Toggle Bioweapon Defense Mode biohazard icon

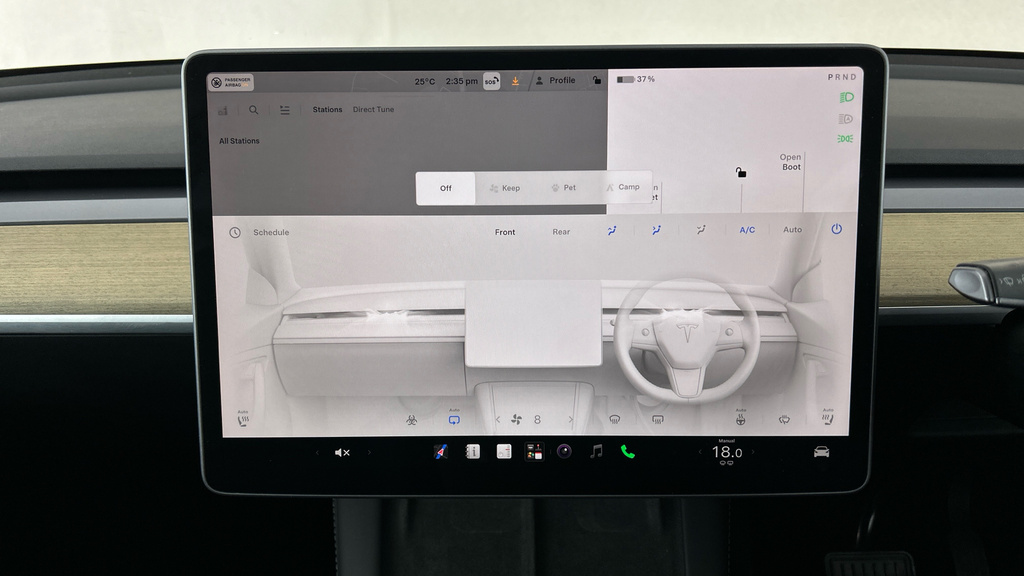pos(411,420)
